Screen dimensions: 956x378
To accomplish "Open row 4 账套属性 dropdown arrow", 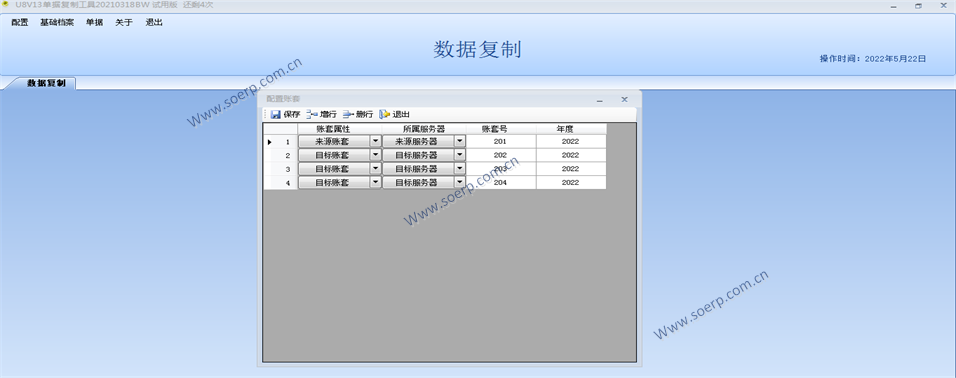I will [376, 182].
